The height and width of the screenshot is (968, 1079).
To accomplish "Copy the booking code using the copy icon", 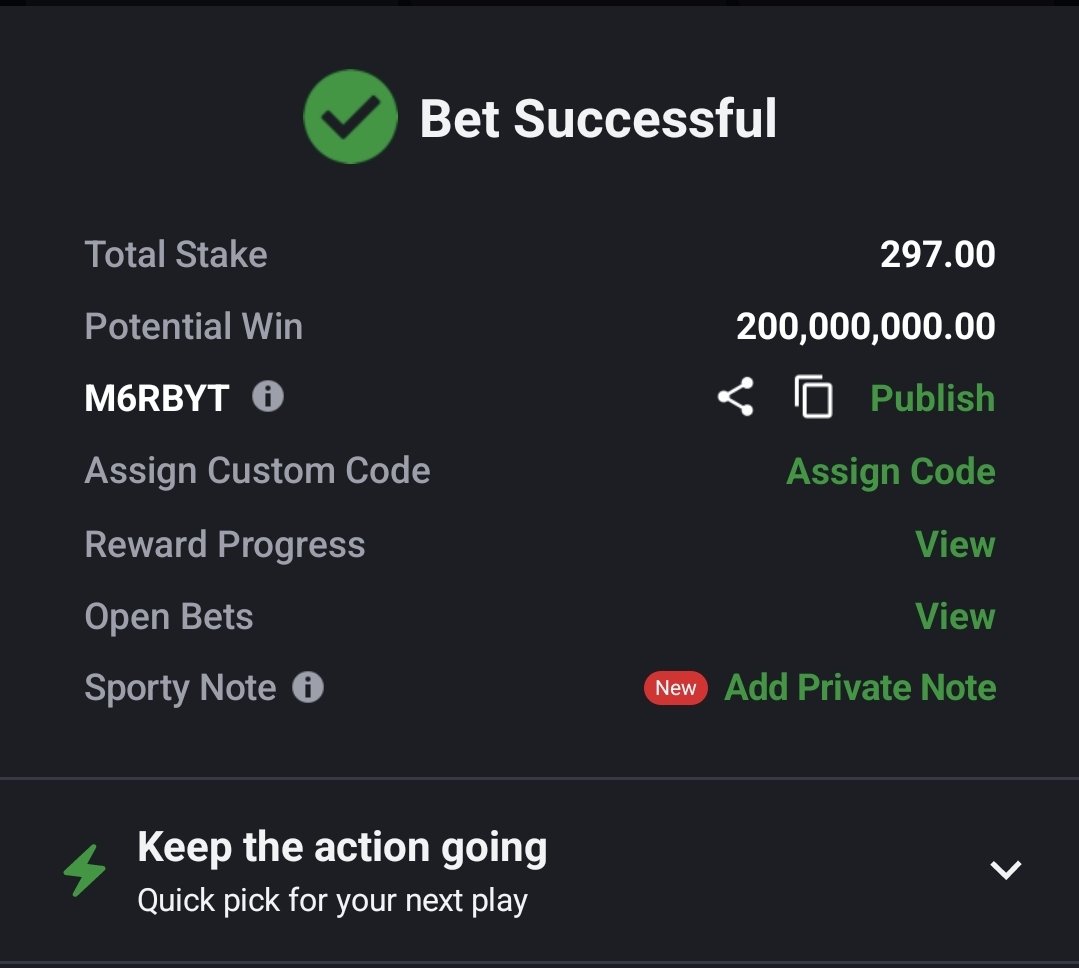I will click(813, 397).
